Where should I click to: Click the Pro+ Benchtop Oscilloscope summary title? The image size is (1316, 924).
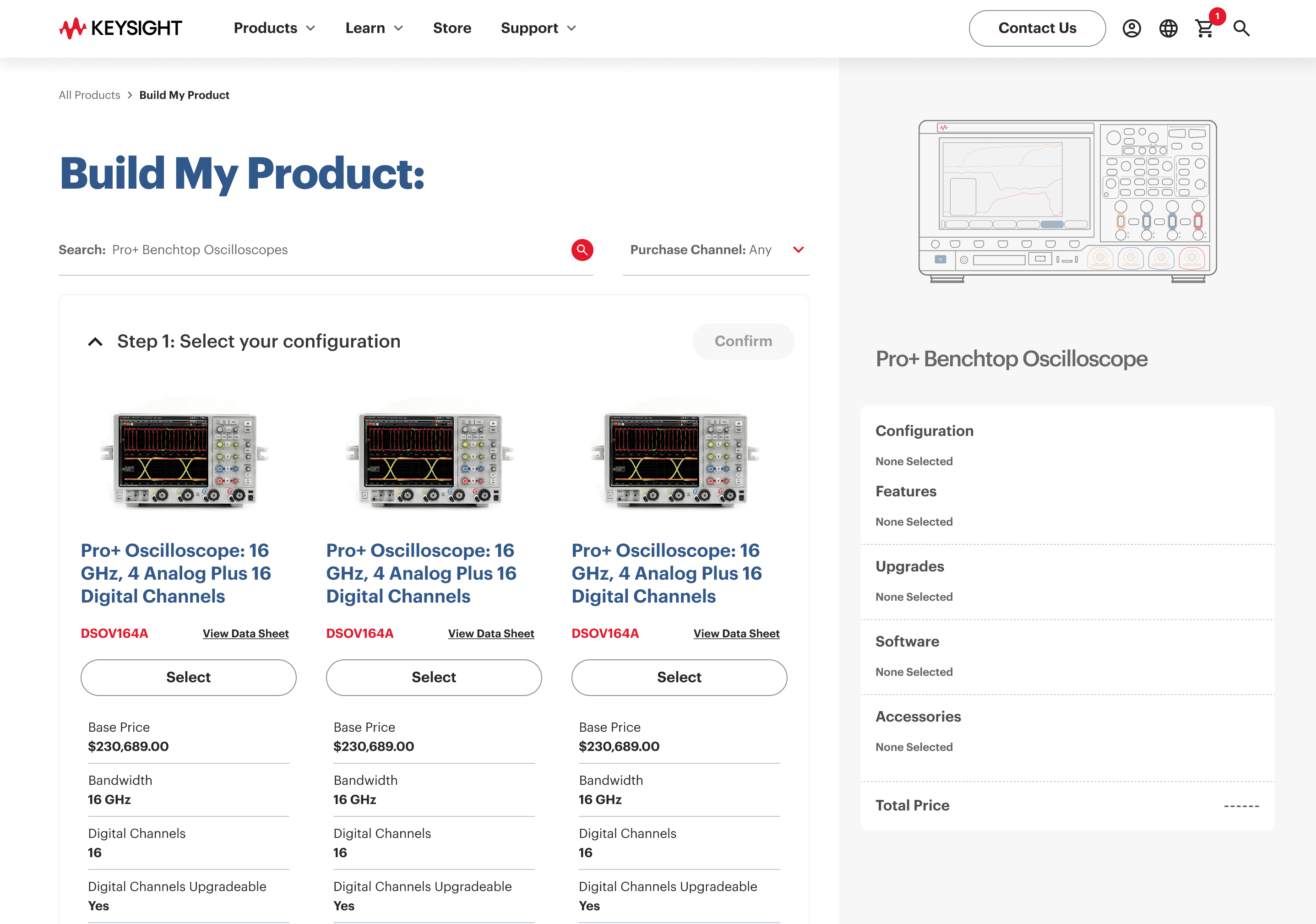coord(1011,359)
